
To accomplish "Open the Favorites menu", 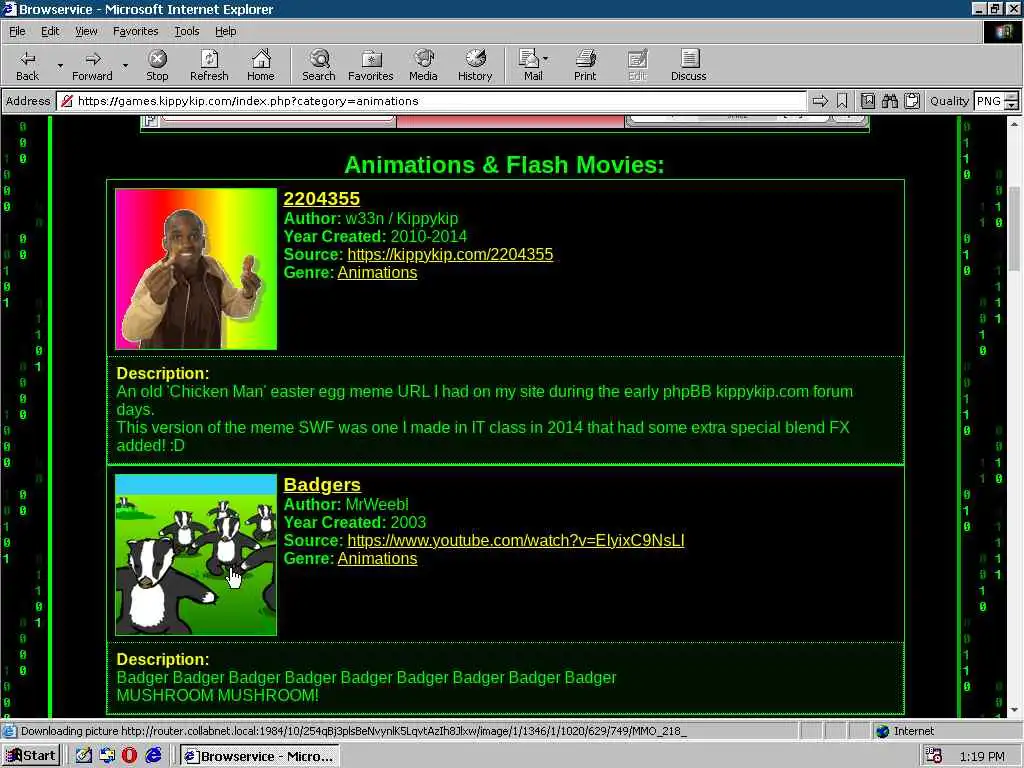I will point(135,31).
